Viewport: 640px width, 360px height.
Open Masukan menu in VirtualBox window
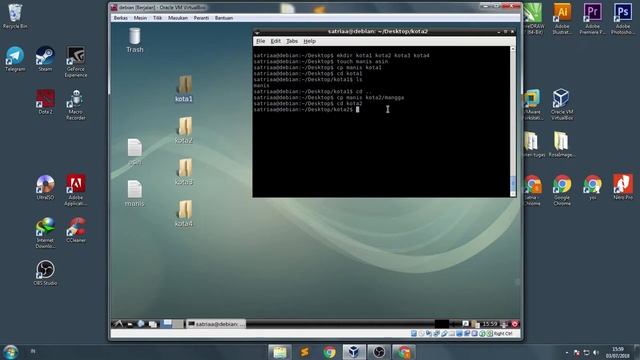coord(178,18)
